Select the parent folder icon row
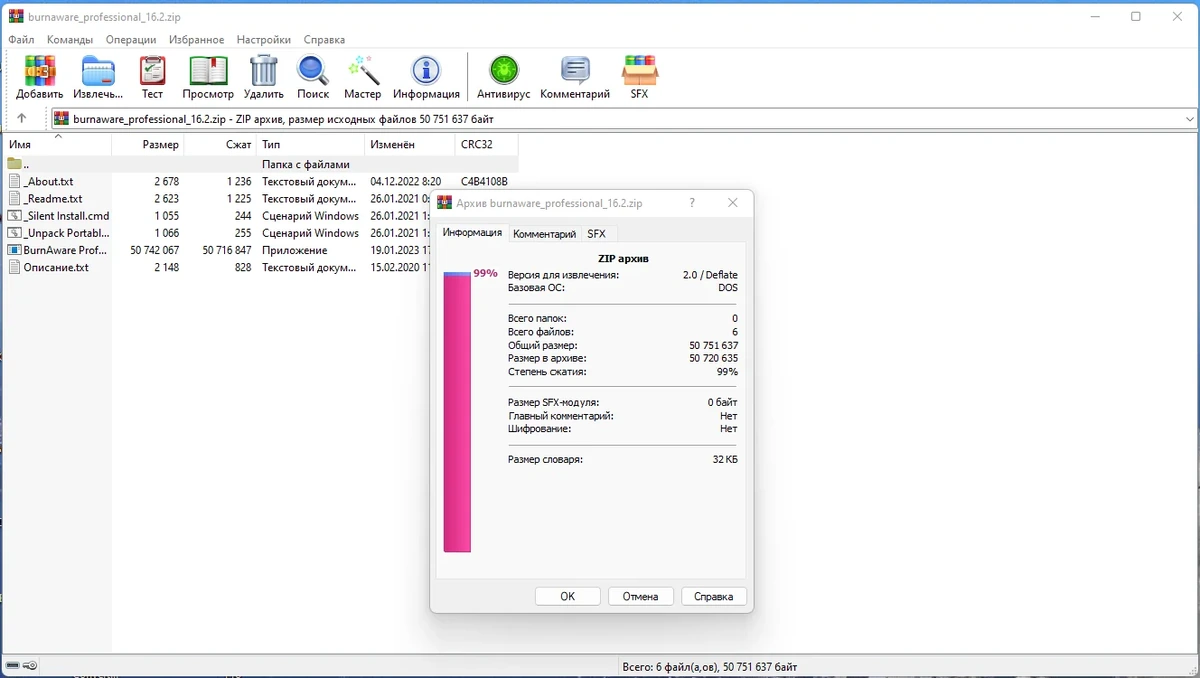 (15, 164)
